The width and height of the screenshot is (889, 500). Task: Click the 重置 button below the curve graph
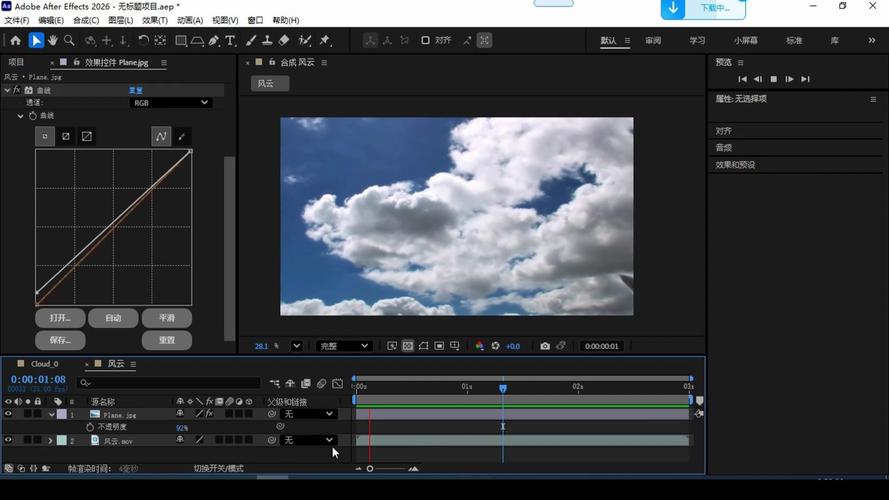pos(167,340)
